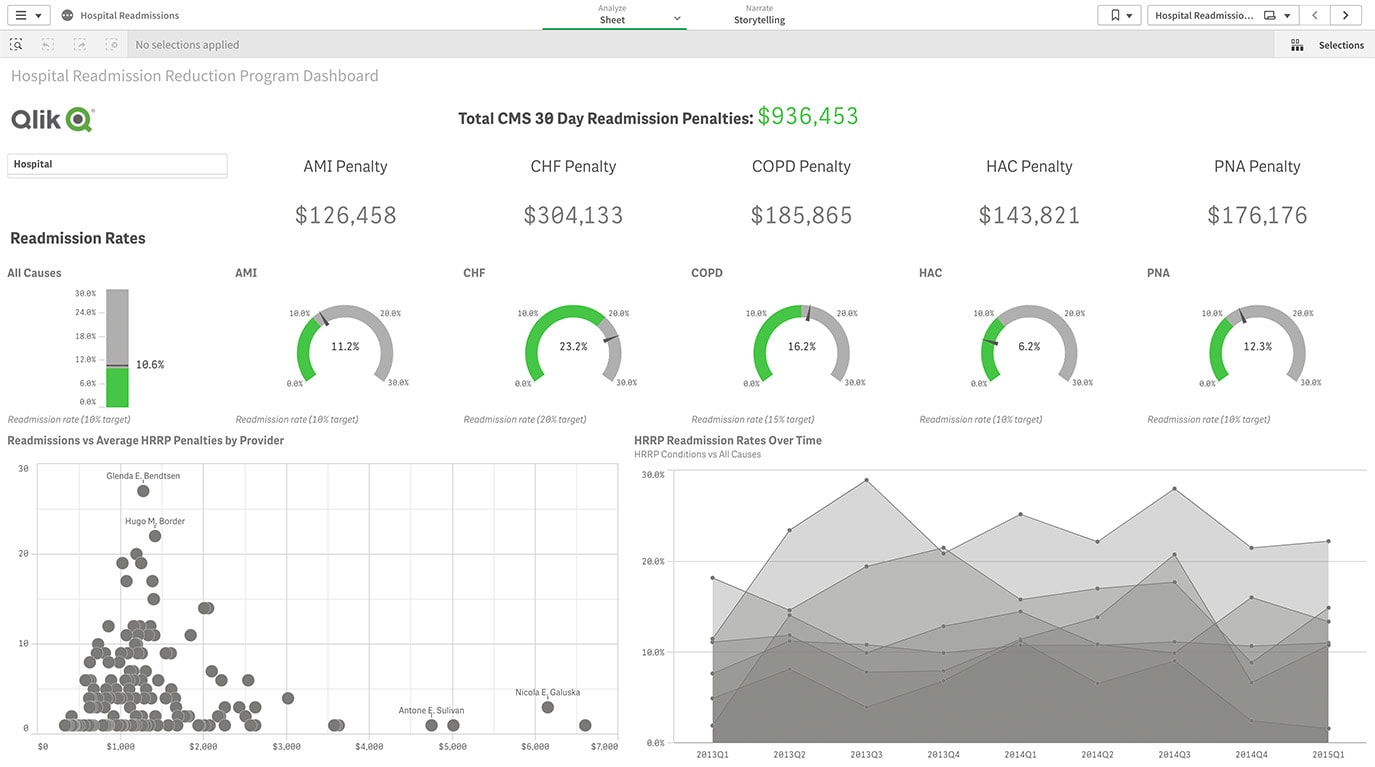Go to the previous sheet
The height and width of the screenshot is (767, 1375).
pos(1315,15)
